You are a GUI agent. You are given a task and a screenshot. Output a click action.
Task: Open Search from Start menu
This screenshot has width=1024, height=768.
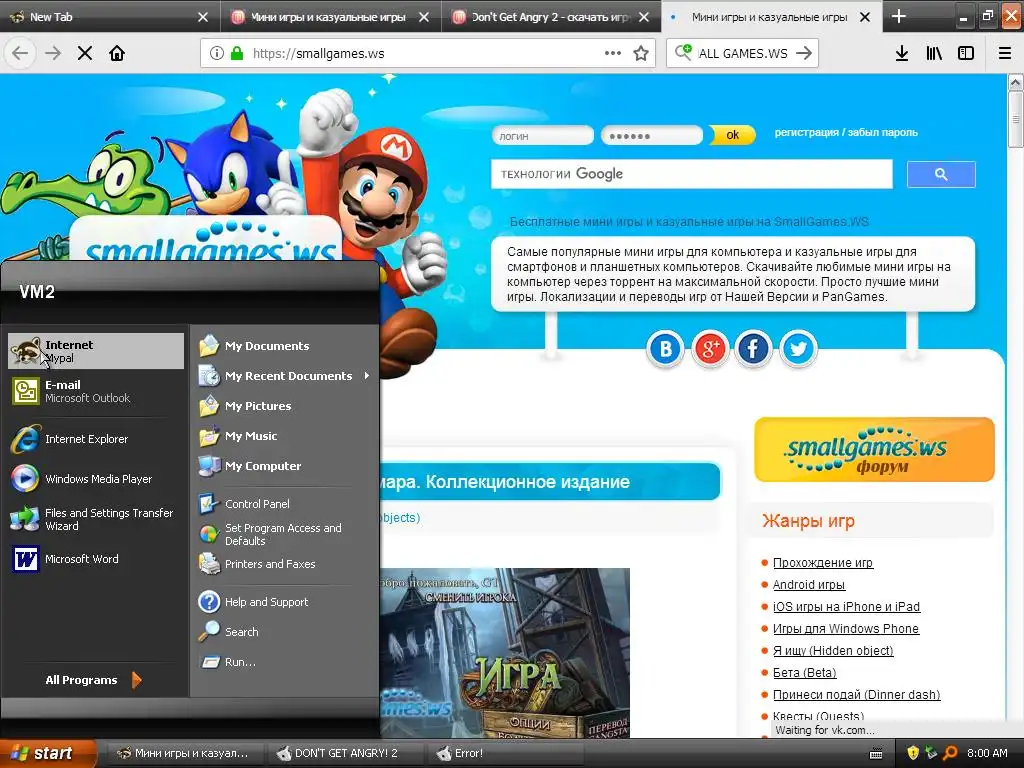coord(285,632)
